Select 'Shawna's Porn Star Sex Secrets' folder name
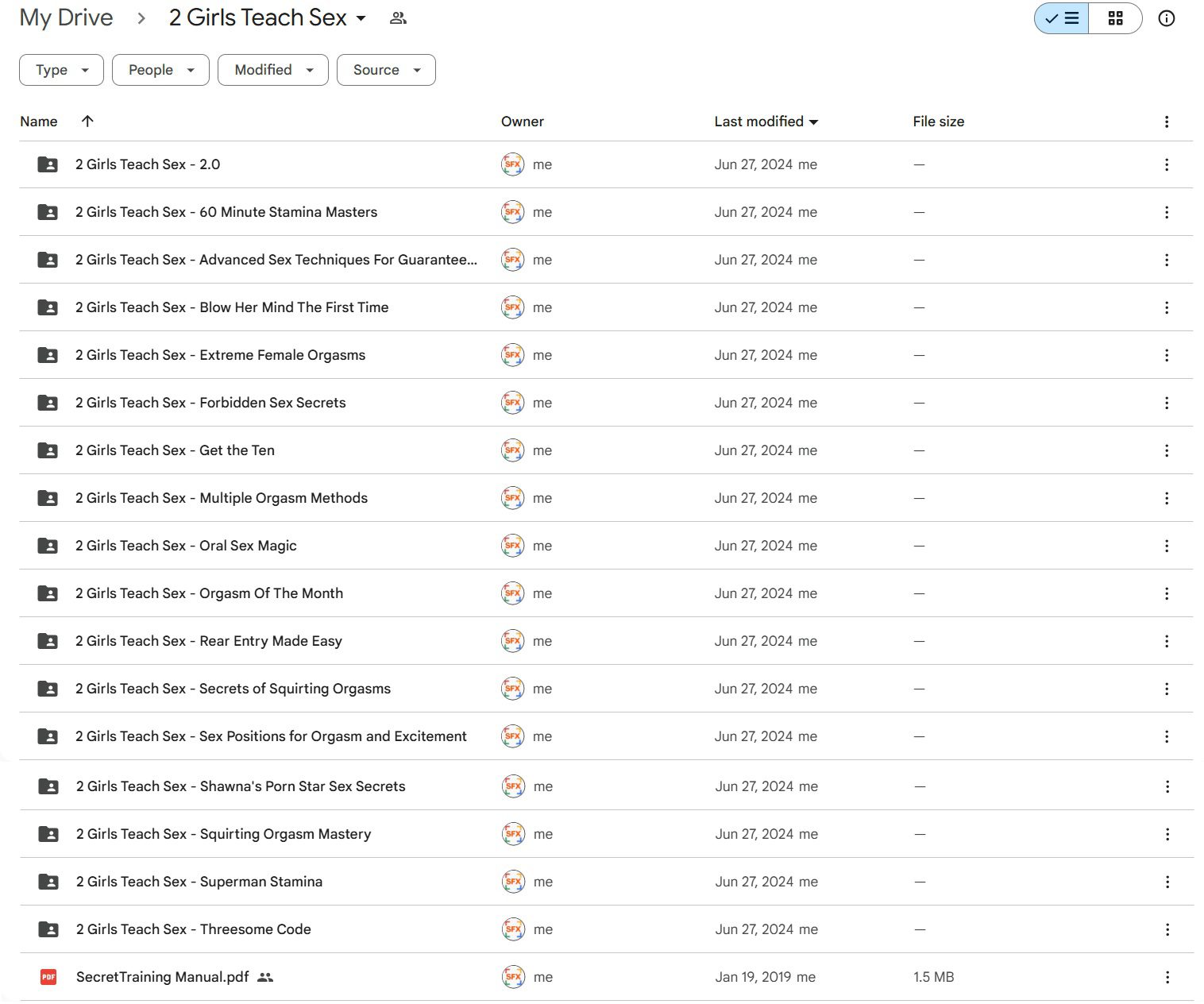This screenshot has width=1204, height=1004. (x=241, y=786)
